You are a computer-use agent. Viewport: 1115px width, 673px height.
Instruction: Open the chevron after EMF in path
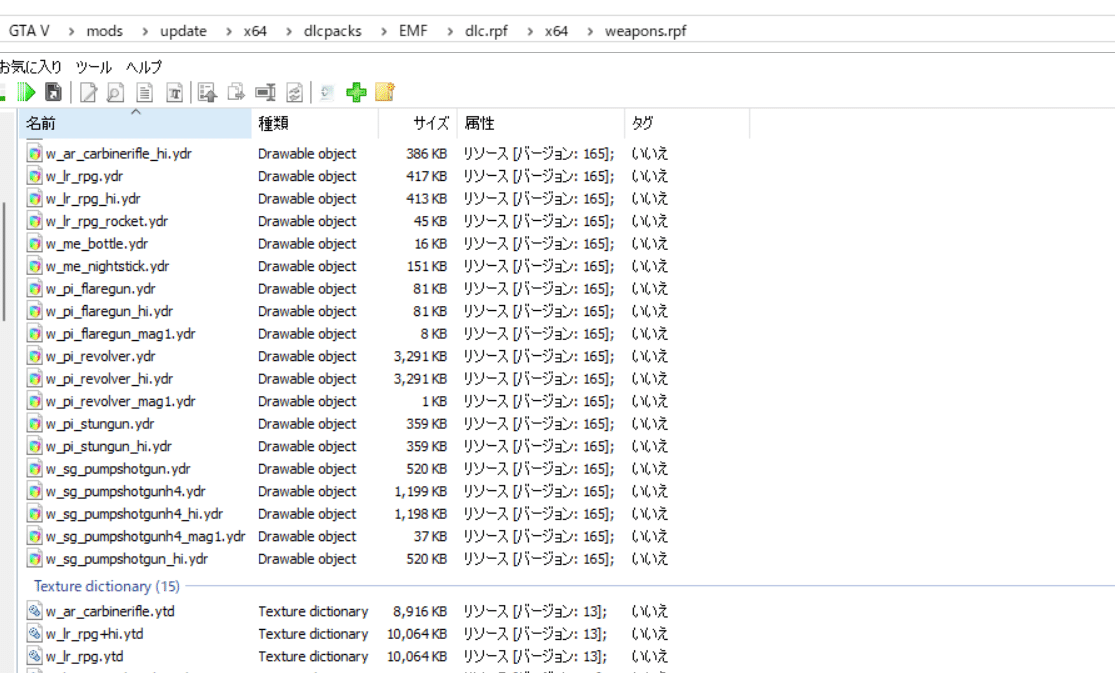coord(449,31)
